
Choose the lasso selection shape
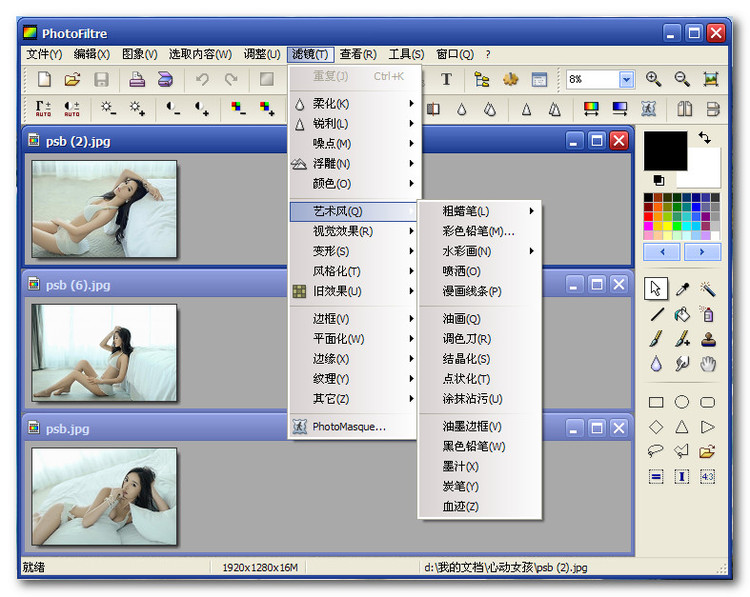coord(656,451)
